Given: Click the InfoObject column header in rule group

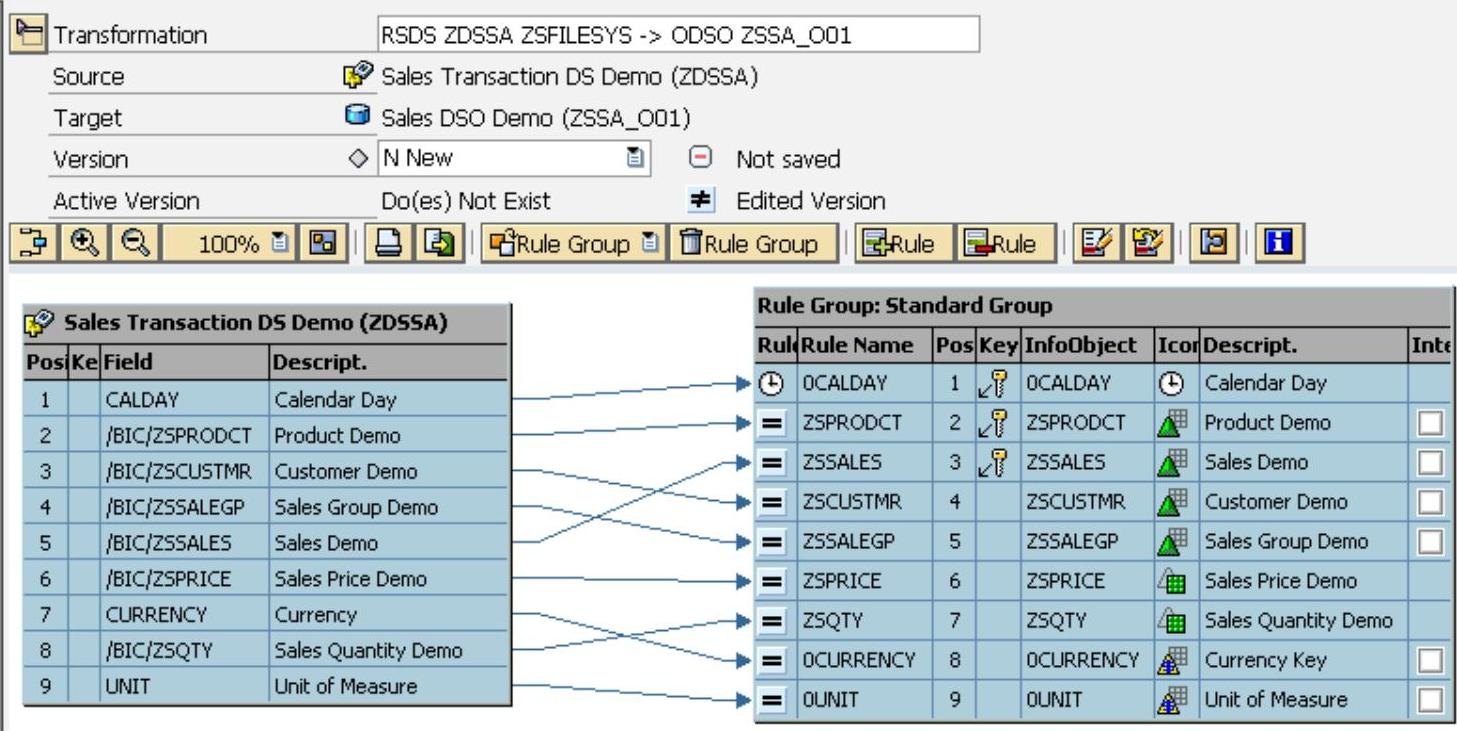Looking at the screenshot, I should [1086, 345].
